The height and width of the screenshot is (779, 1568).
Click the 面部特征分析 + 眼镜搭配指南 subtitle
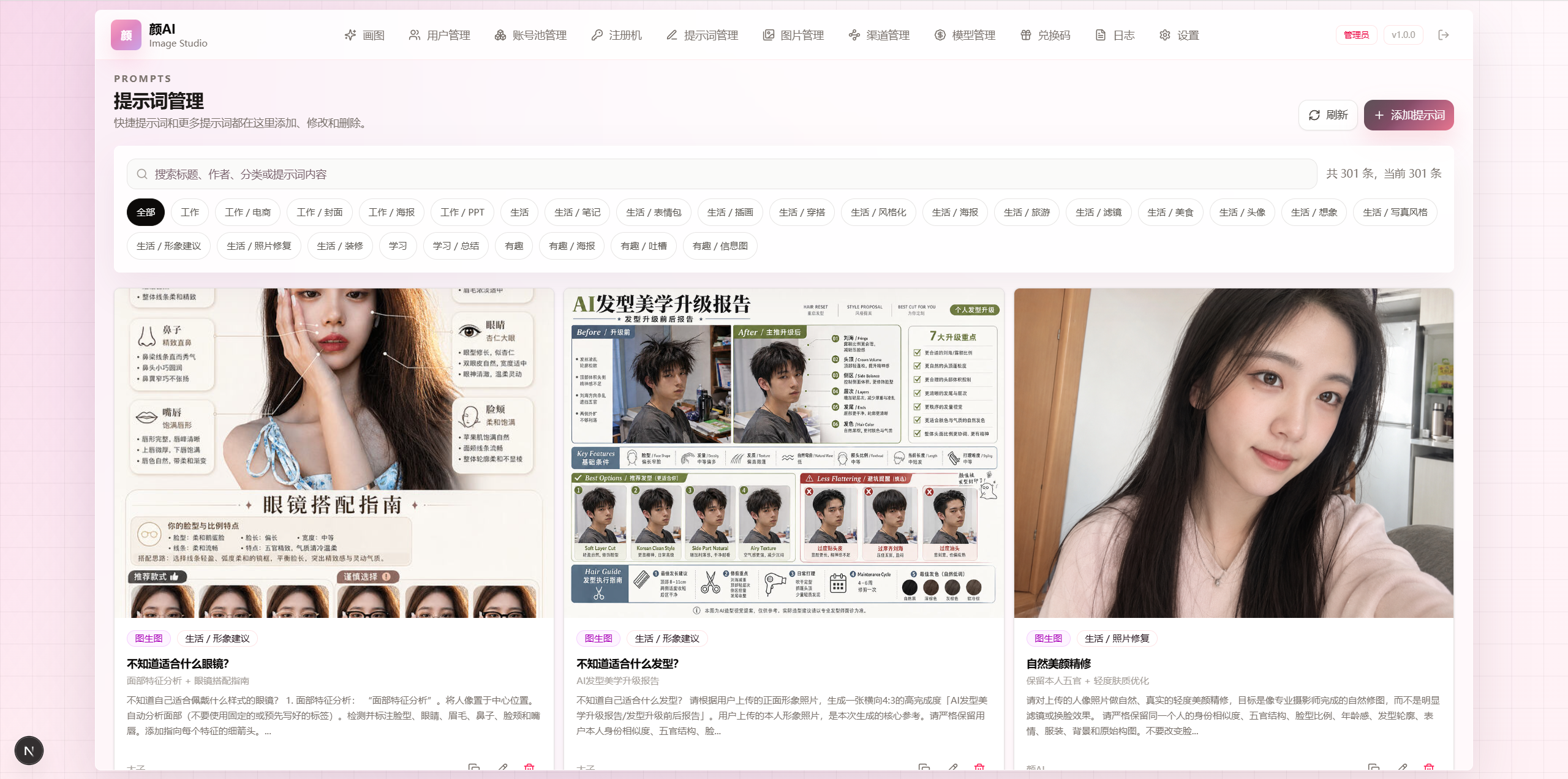click(x=188, y=681)
